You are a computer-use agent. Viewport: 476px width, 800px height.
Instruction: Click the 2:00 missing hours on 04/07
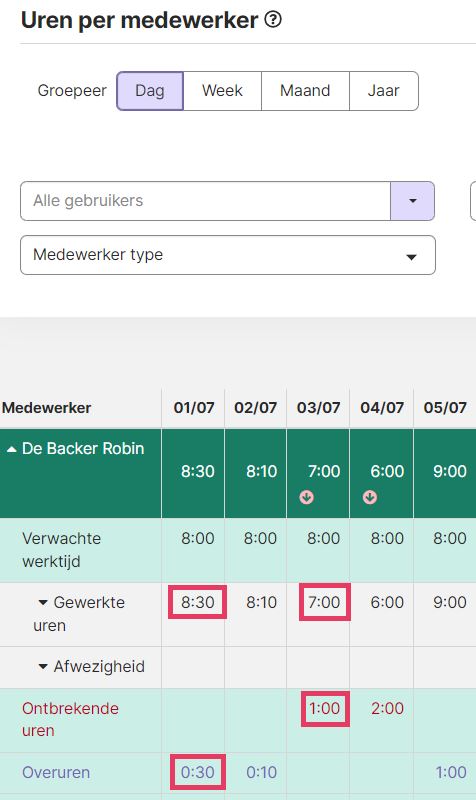click(x=387, y=709)
